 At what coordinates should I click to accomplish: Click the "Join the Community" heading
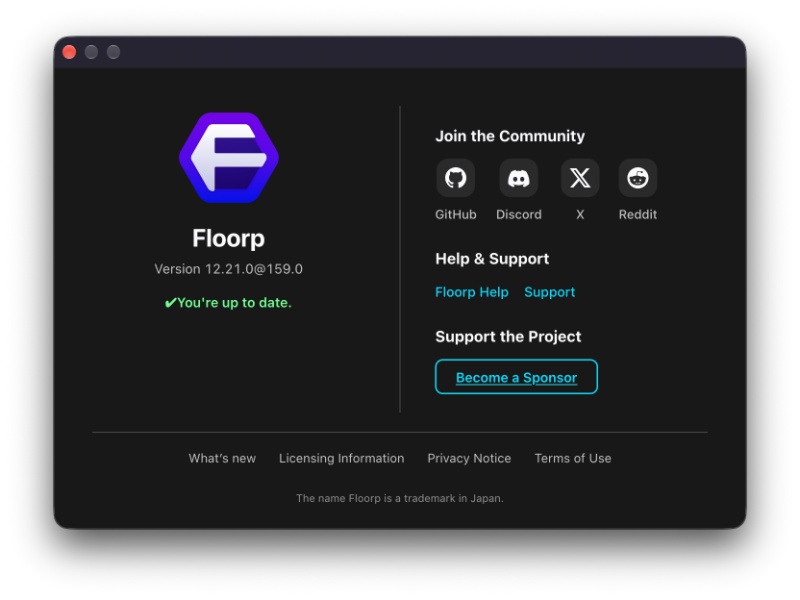click(510, 136)
